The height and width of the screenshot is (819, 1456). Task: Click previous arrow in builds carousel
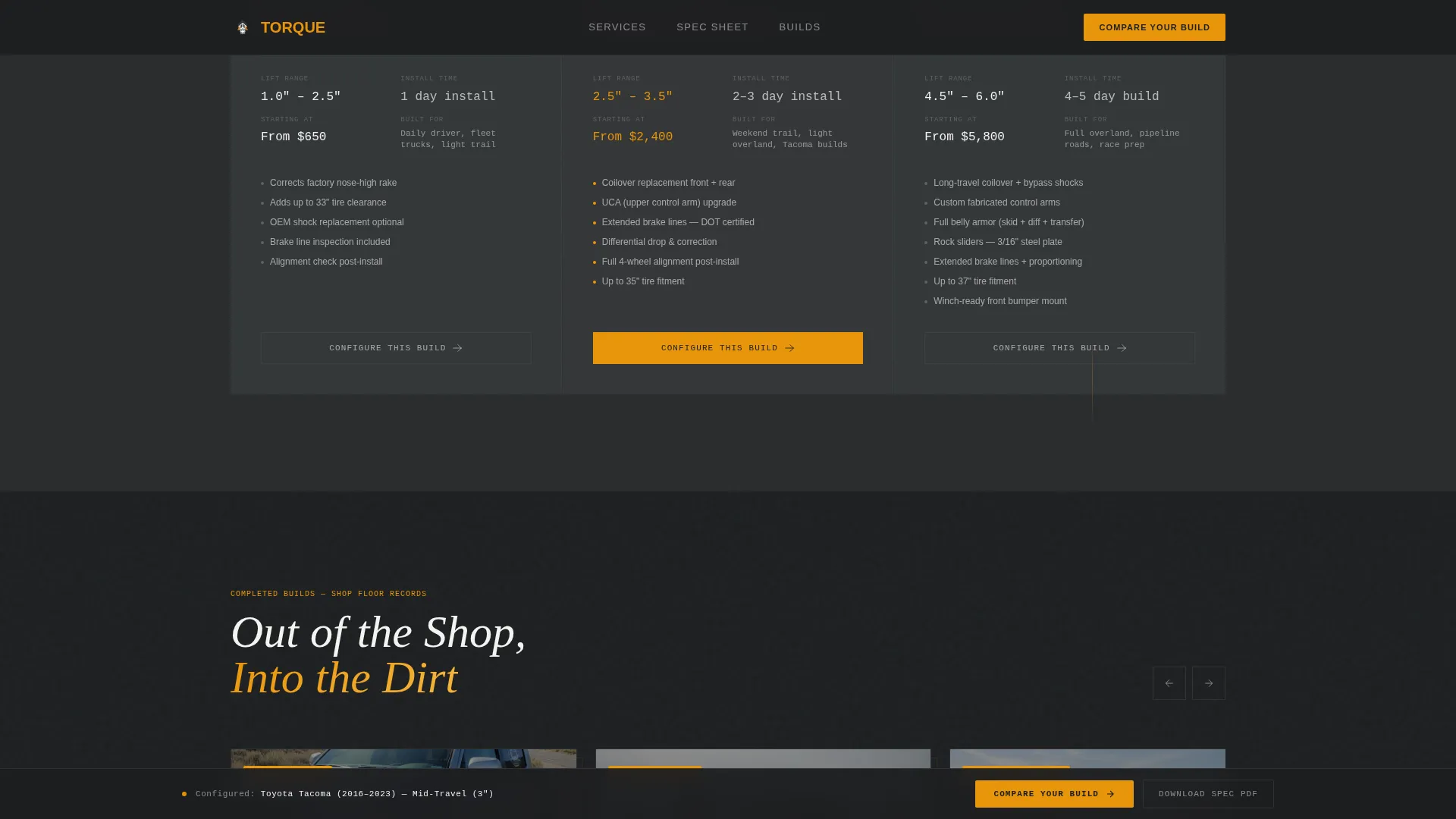(x=1169, y=683)
